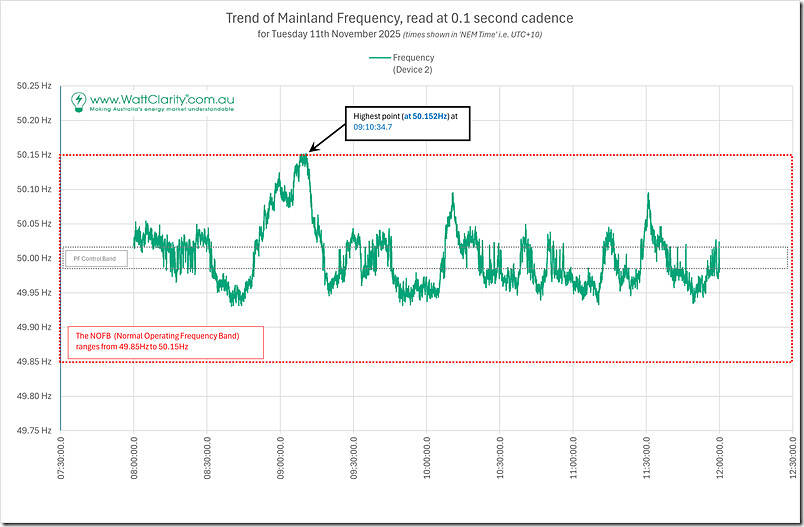Click the WattClarity lightbulb logo icon
The width and height of the screenshot is (804, 527).
click(x=78, y=100)
